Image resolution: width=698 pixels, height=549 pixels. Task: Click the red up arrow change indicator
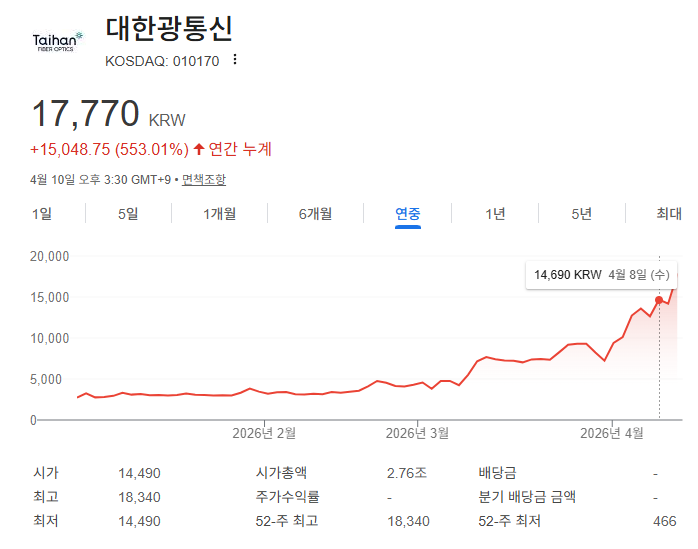tap(199, 149)
